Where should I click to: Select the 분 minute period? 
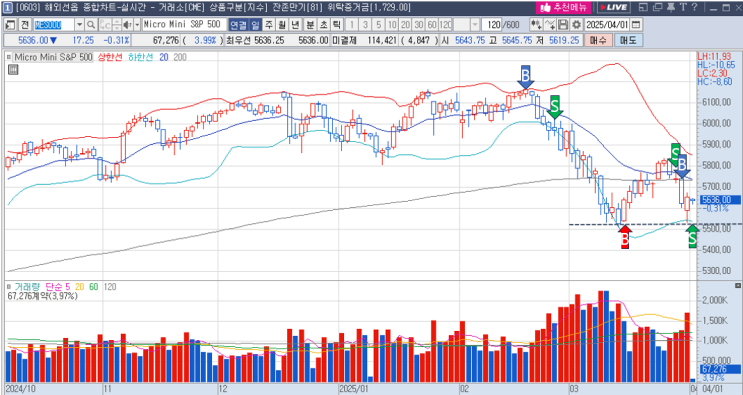(x=309, y=25)
